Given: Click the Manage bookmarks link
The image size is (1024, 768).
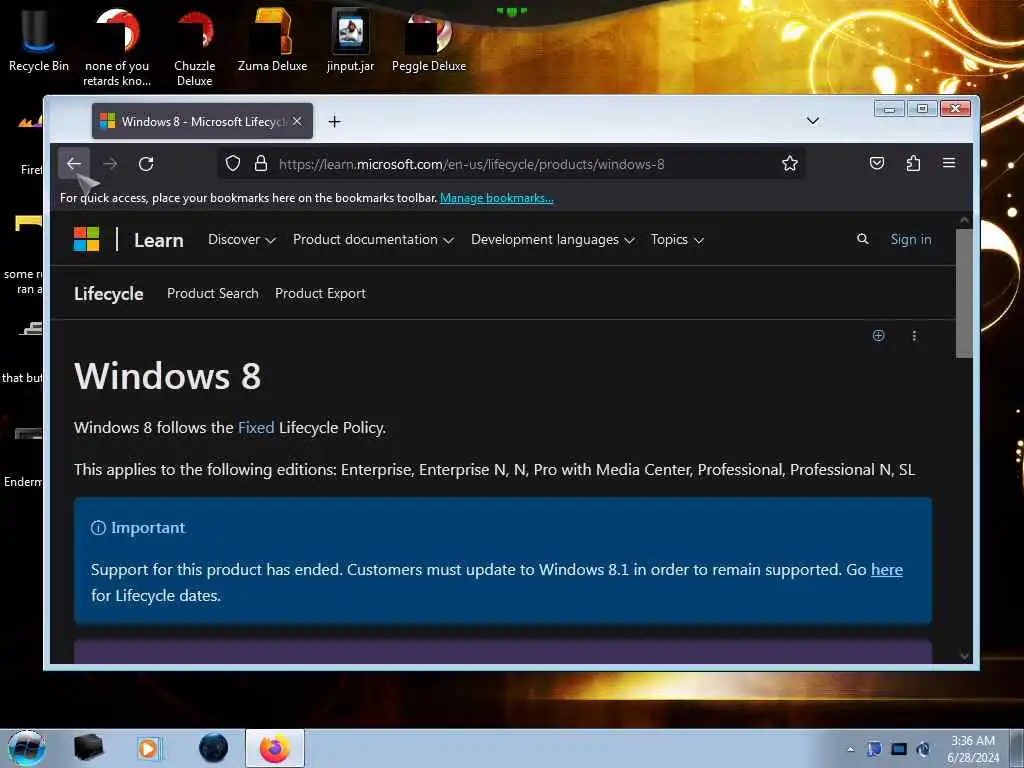Looking at the screenshot, I should click(496, 198).
